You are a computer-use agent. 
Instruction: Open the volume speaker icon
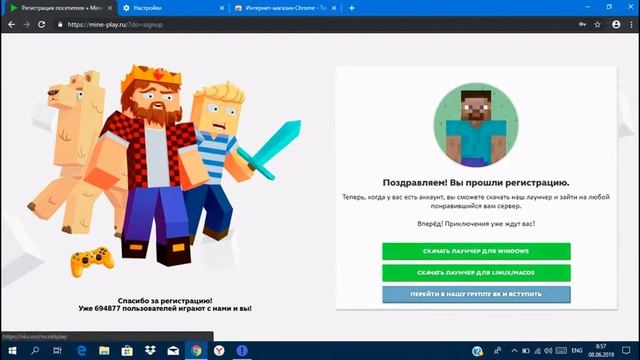click(x=548, y=351)
